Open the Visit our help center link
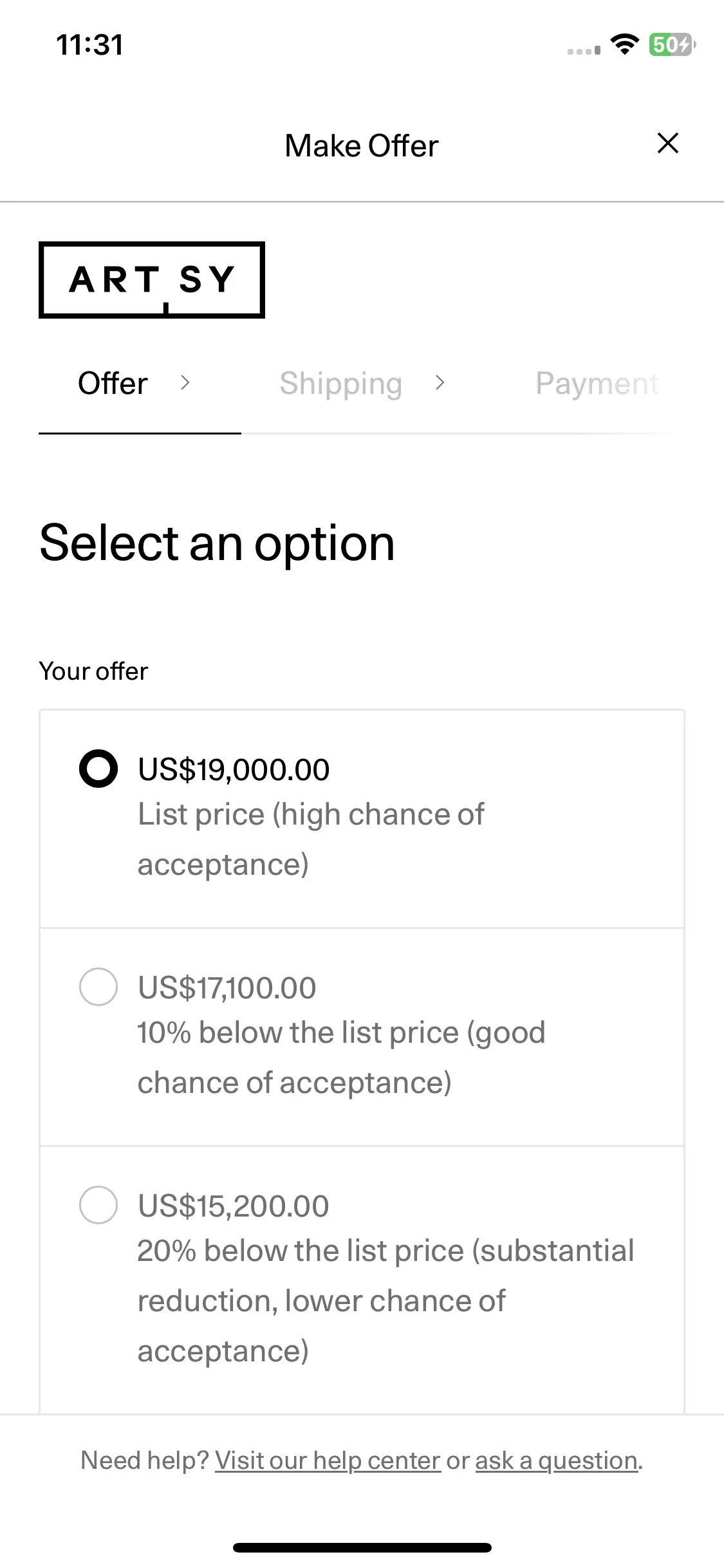Viewport: 724px width, 1568px height. [x=328, y=1461]
